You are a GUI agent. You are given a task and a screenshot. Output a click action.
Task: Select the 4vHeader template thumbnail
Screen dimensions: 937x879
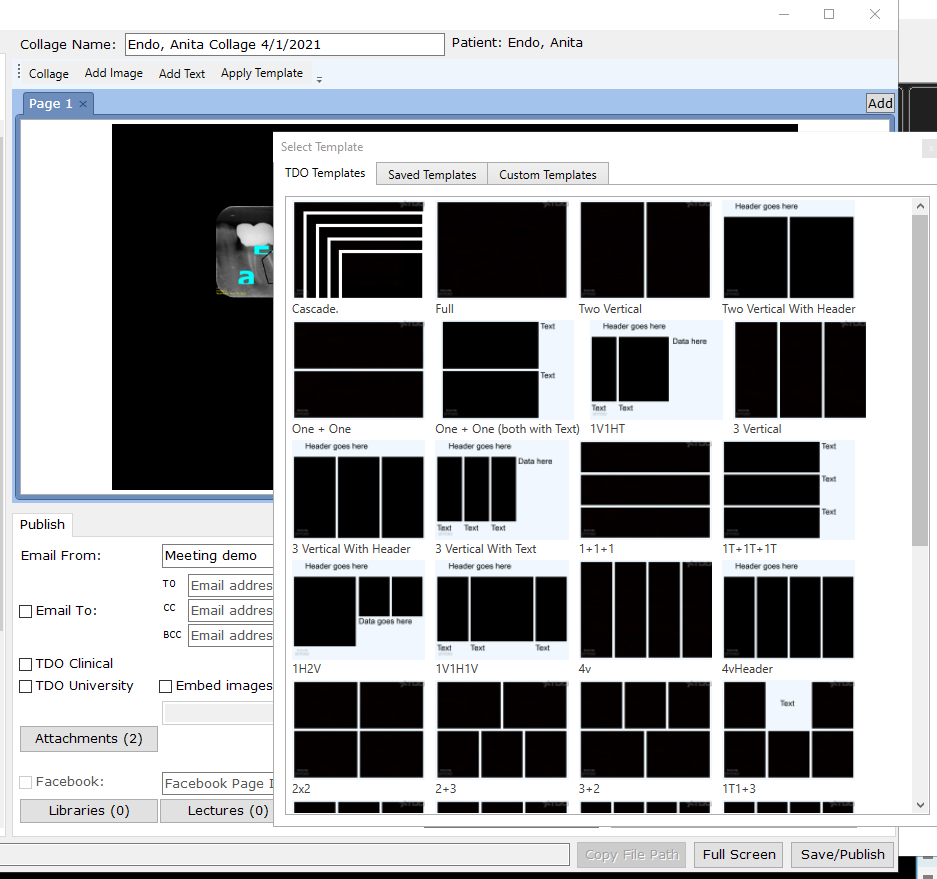pyautogui.click(x=788, y=609)
